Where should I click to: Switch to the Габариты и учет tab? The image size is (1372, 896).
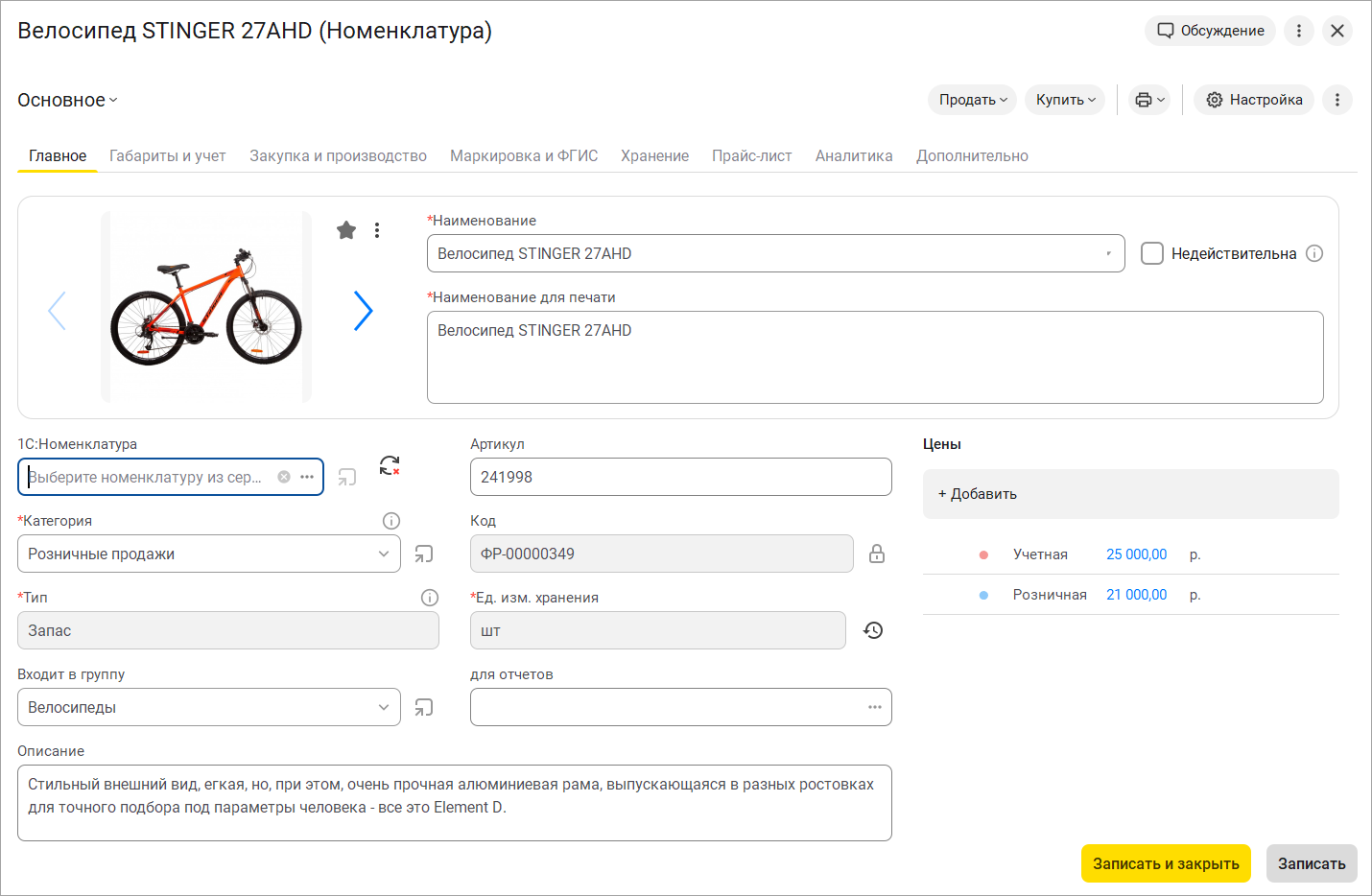168,155
